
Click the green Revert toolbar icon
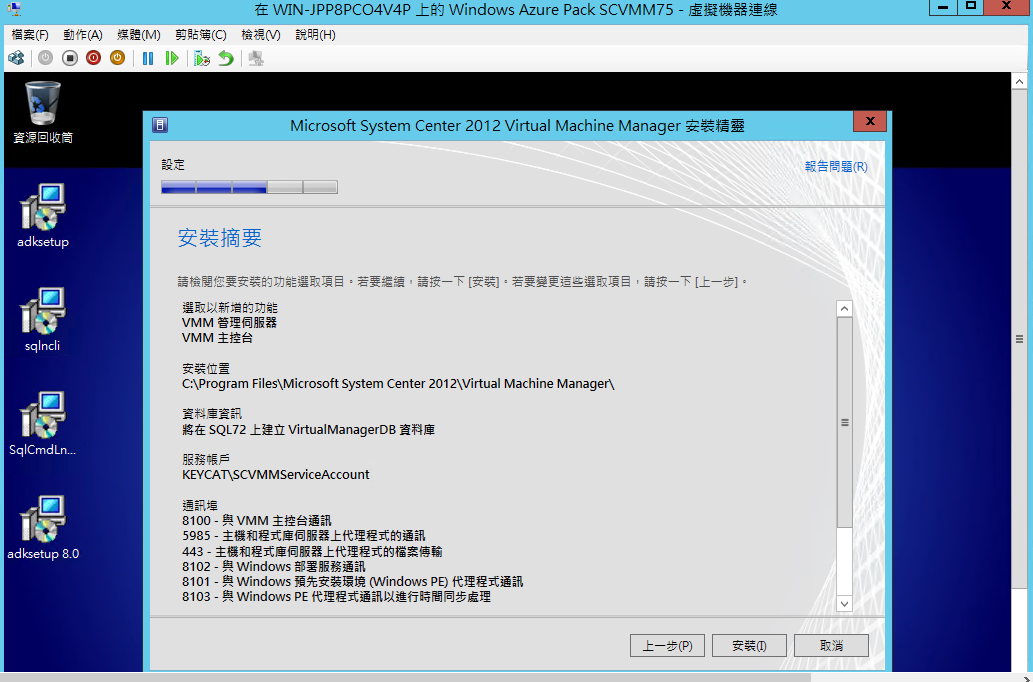click(226, 58)
